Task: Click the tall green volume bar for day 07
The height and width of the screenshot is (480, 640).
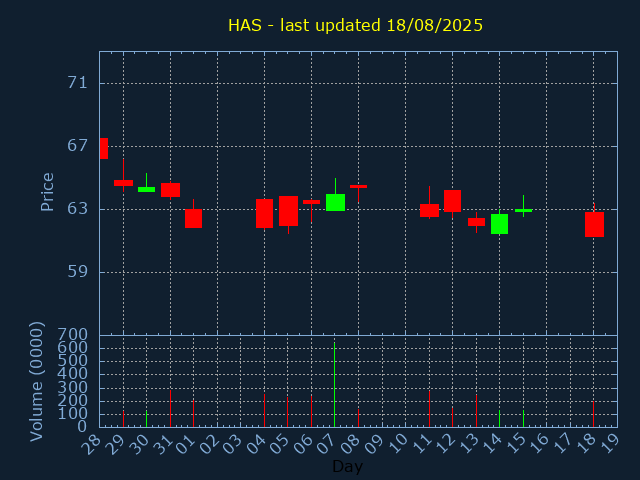Action: pyautogui.click(x=335, y=385)
